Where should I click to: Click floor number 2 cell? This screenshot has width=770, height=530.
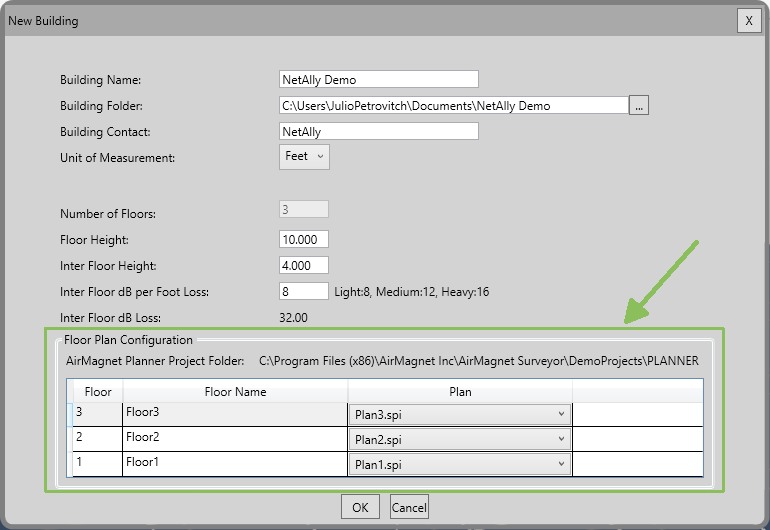97,439
